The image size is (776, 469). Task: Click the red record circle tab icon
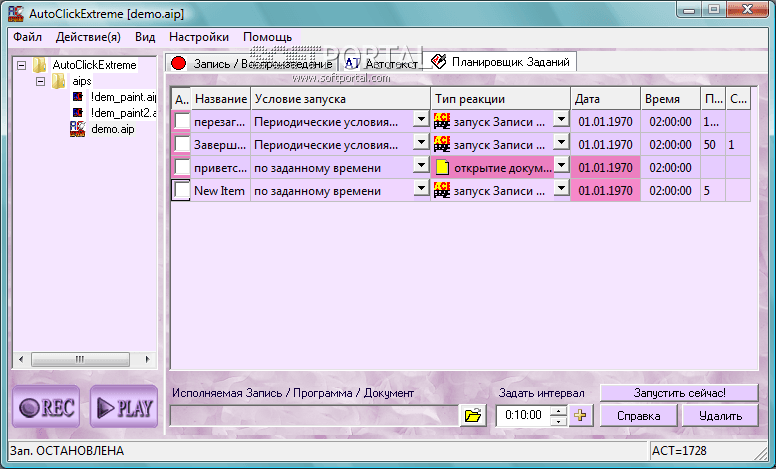pyautogui.click(x=178, y=63)
